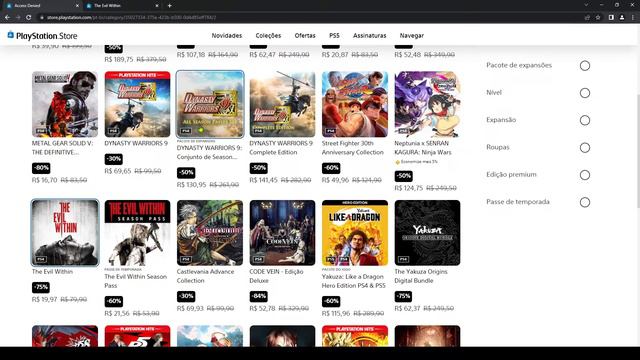Select the Edição premium filter
This screenshot has height=360, width=640.
point(584,175)
